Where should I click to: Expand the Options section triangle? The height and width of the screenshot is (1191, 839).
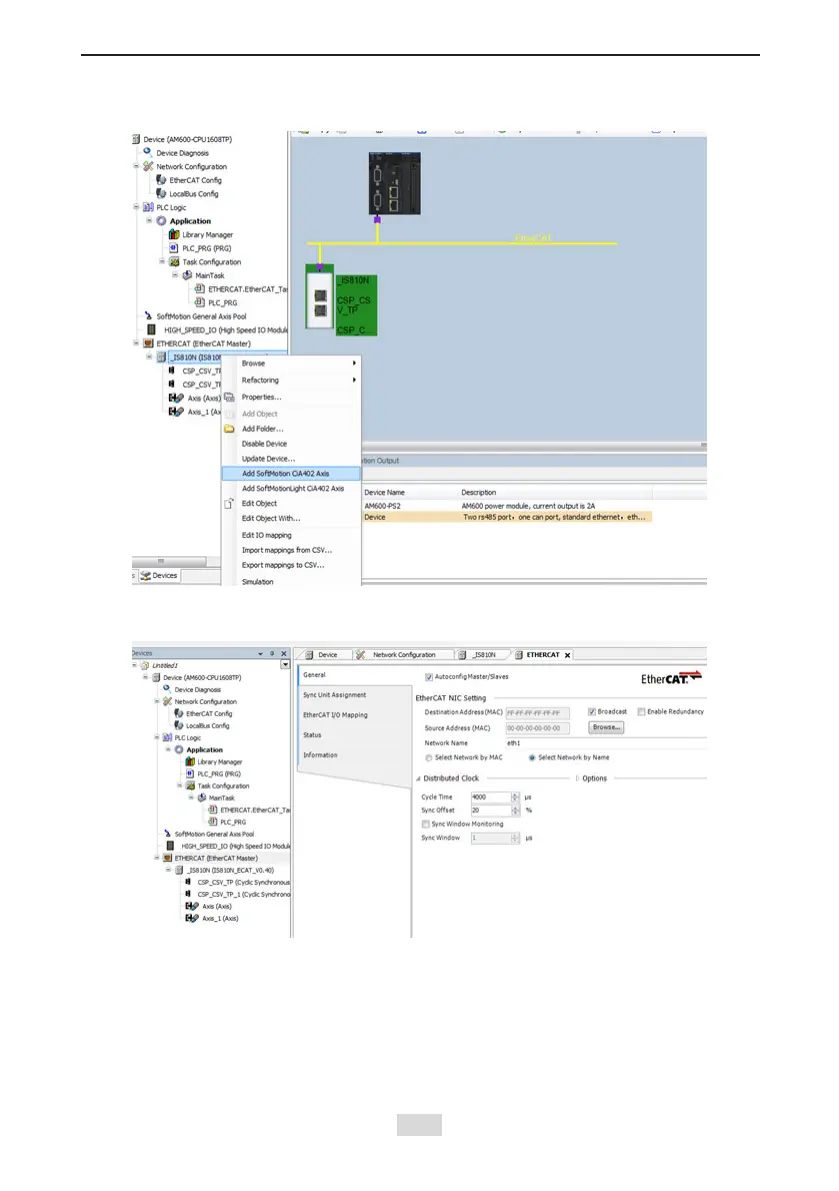pos(577,779)
